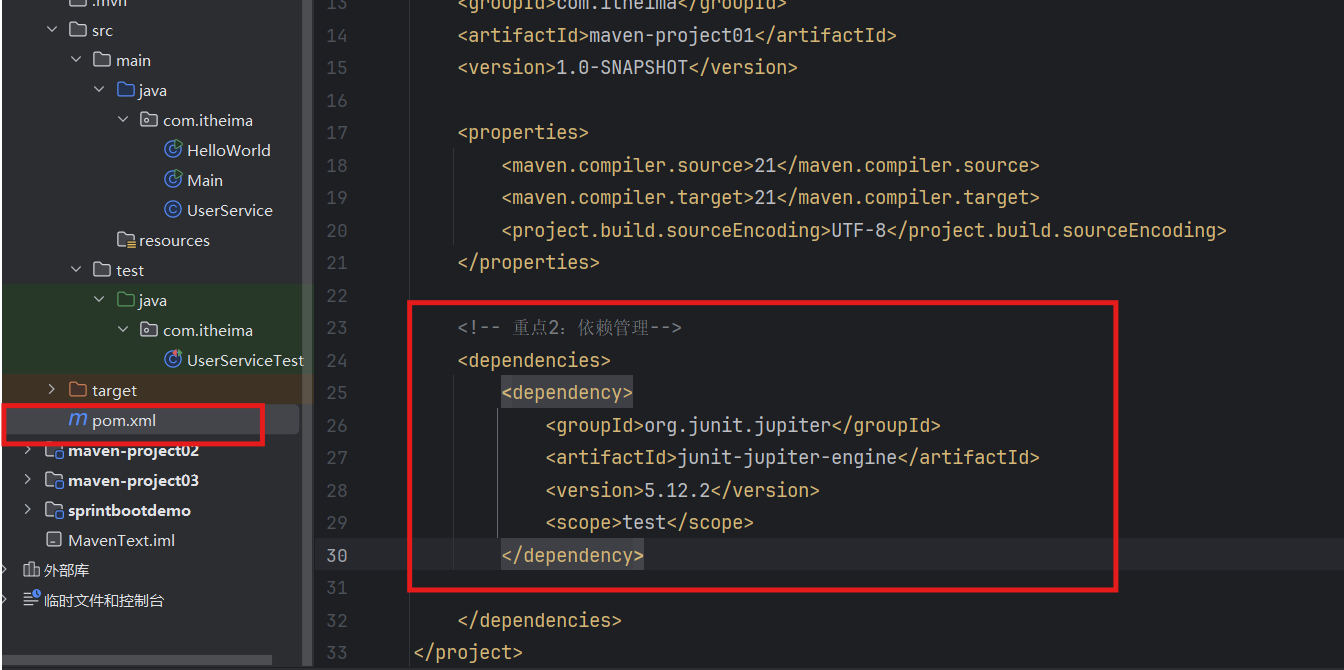This screenshot has width=1344, height=670.
Task: Click the 1.0-SNAPSHOT version value
Action: [x=621, y=67]
